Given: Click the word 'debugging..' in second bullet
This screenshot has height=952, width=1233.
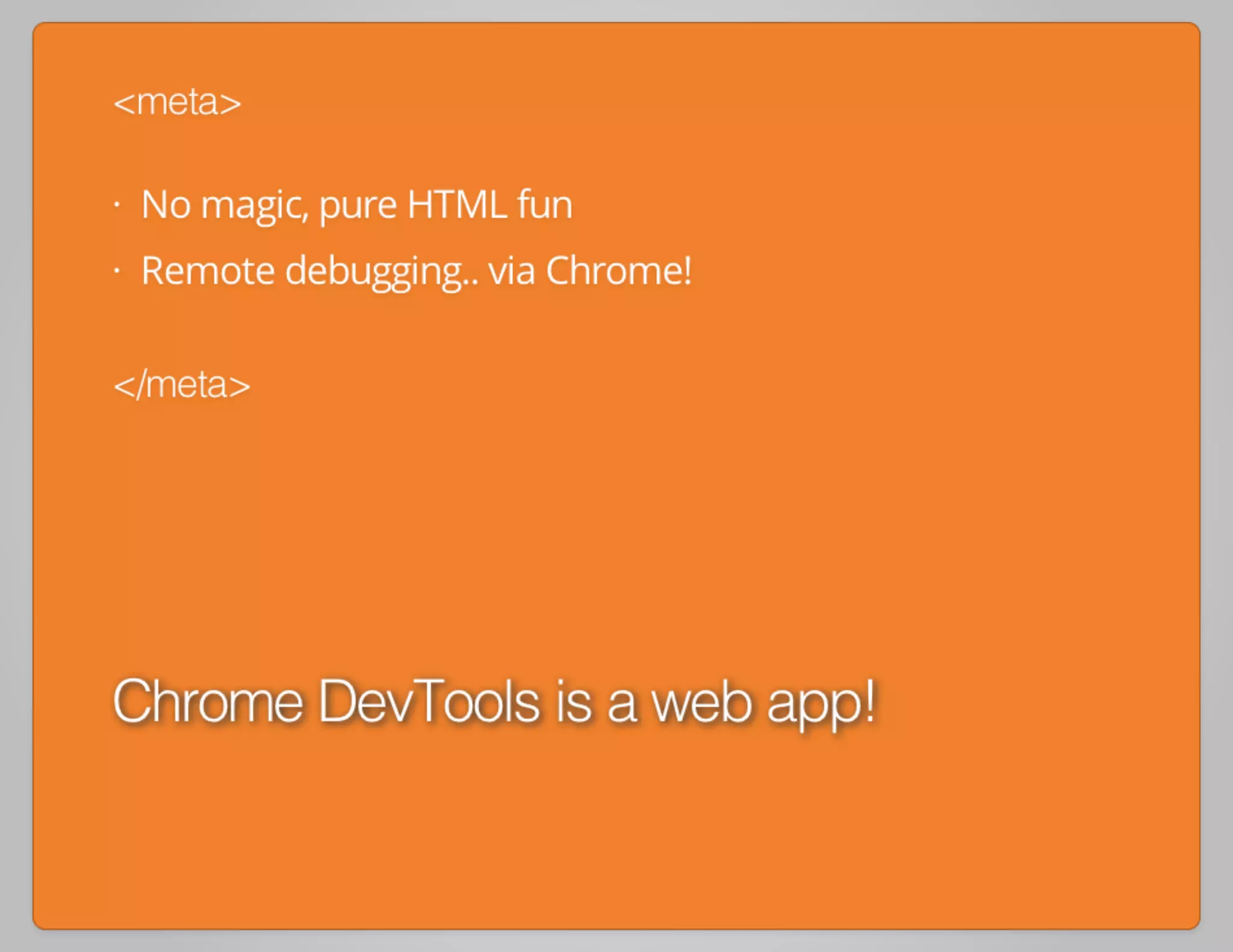Looking at the screenshot, I should click(x=382, y=272).
